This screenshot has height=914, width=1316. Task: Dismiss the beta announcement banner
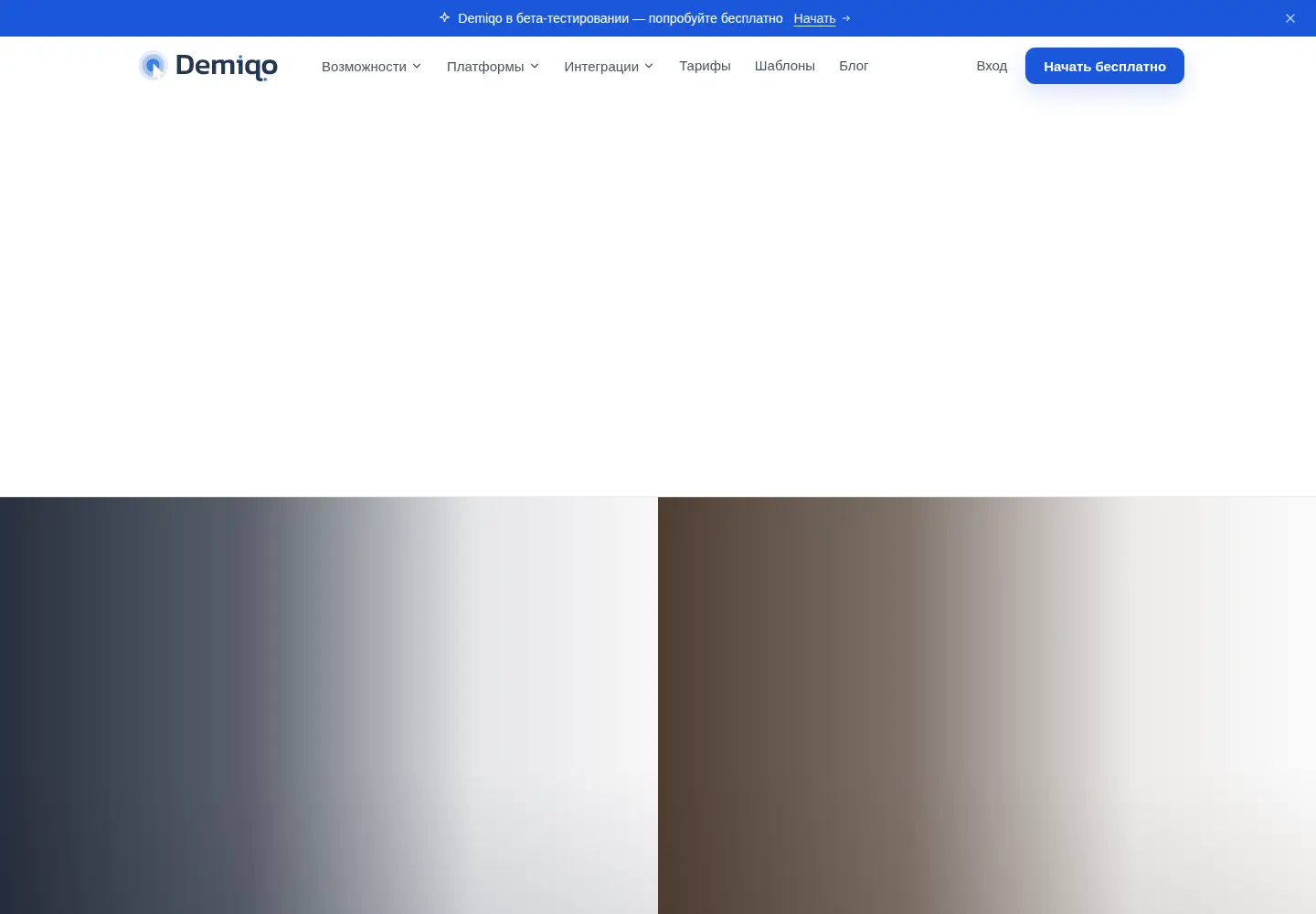(x=1290, y=18)
